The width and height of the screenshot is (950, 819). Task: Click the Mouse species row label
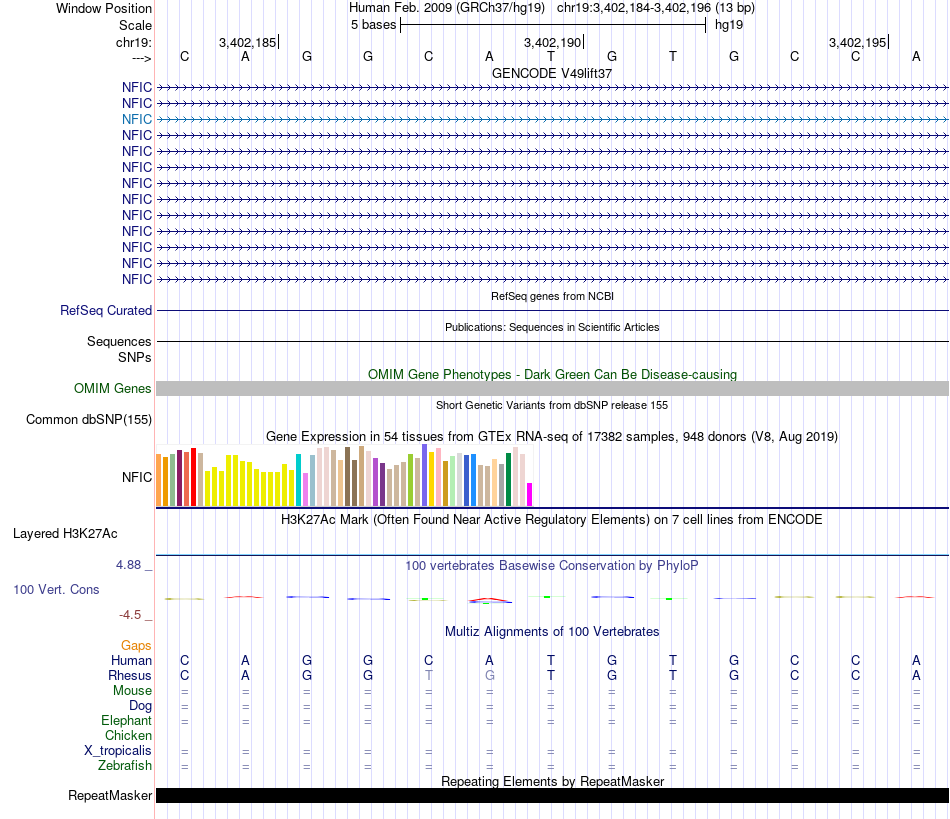[x=132, y=691]
